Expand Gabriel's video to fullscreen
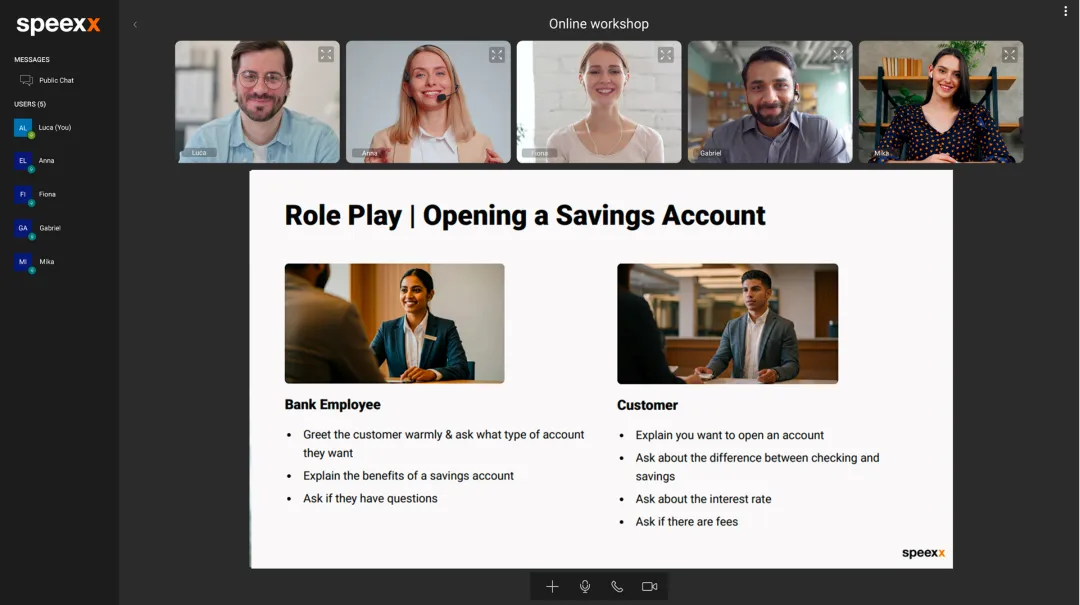This screenshot has height=605, width=1080. tap(838, 54)
